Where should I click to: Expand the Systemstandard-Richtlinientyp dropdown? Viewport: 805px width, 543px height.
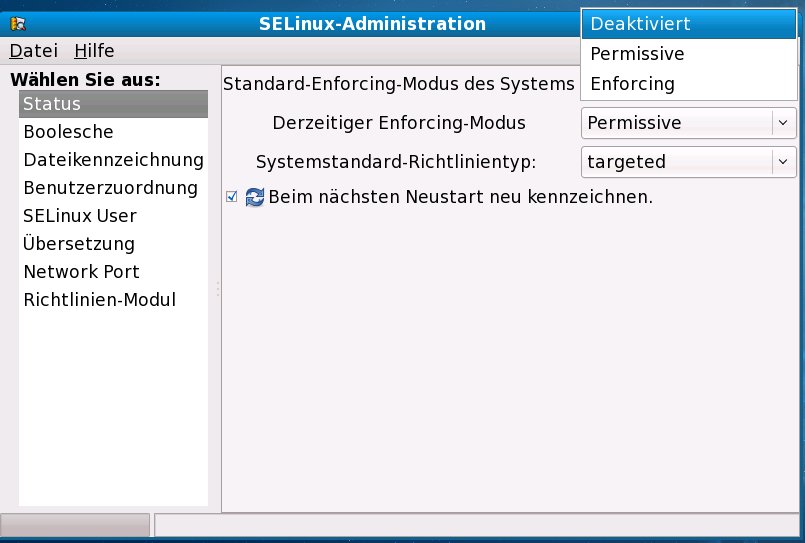click(x=688, y=161)
